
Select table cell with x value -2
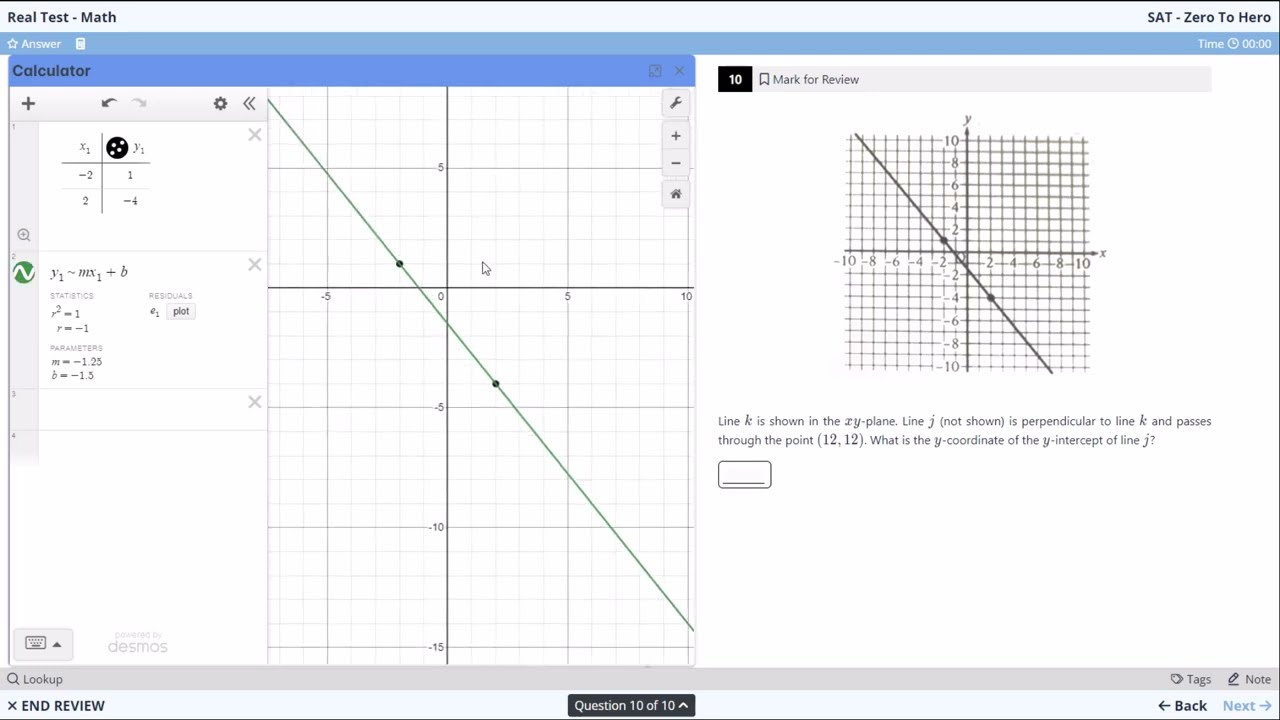point(85,175)
